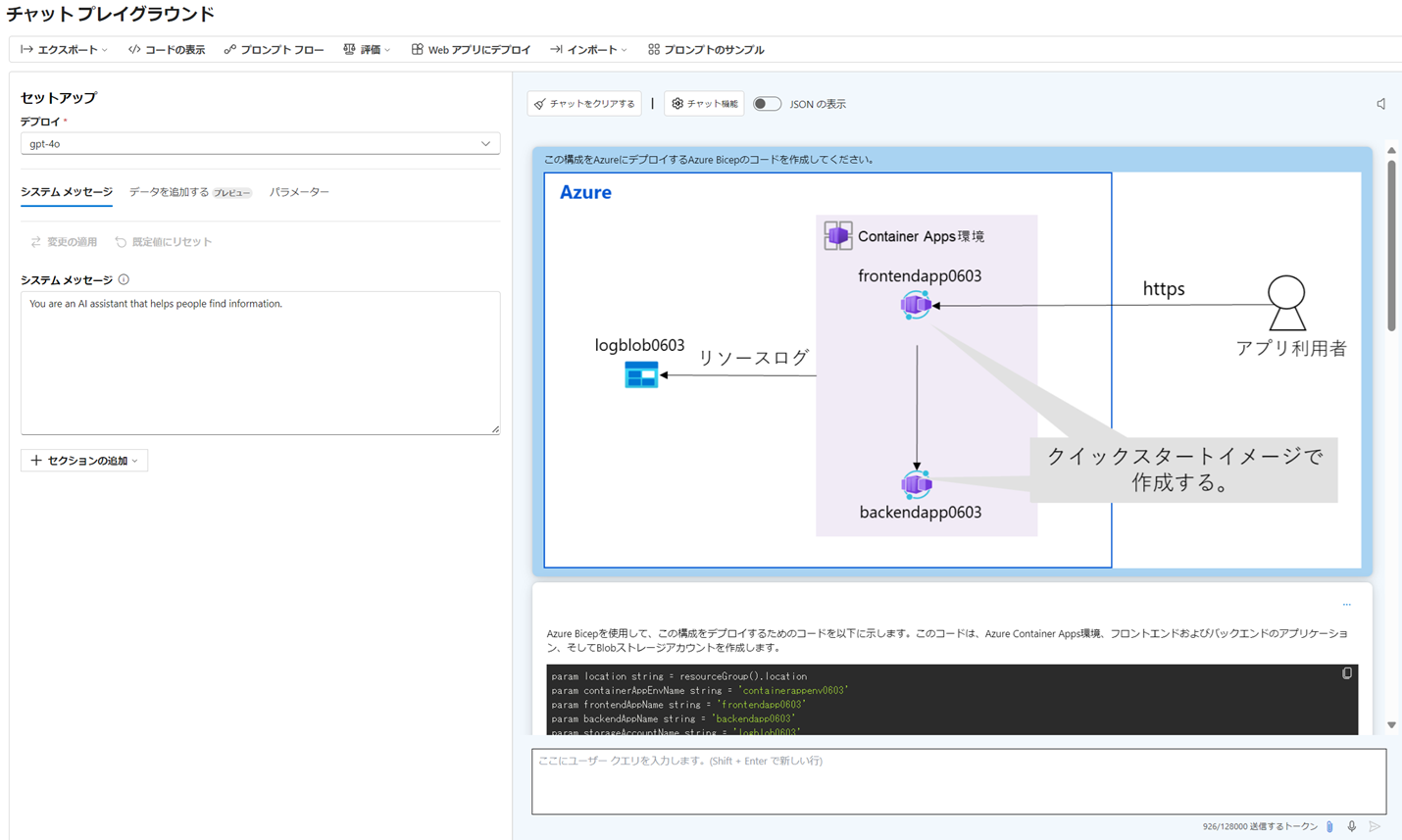This screenshot has width=1402, height=840.
Task: Expand the セクションの追加 dropdown chevron
Action: tap(135, 461)
